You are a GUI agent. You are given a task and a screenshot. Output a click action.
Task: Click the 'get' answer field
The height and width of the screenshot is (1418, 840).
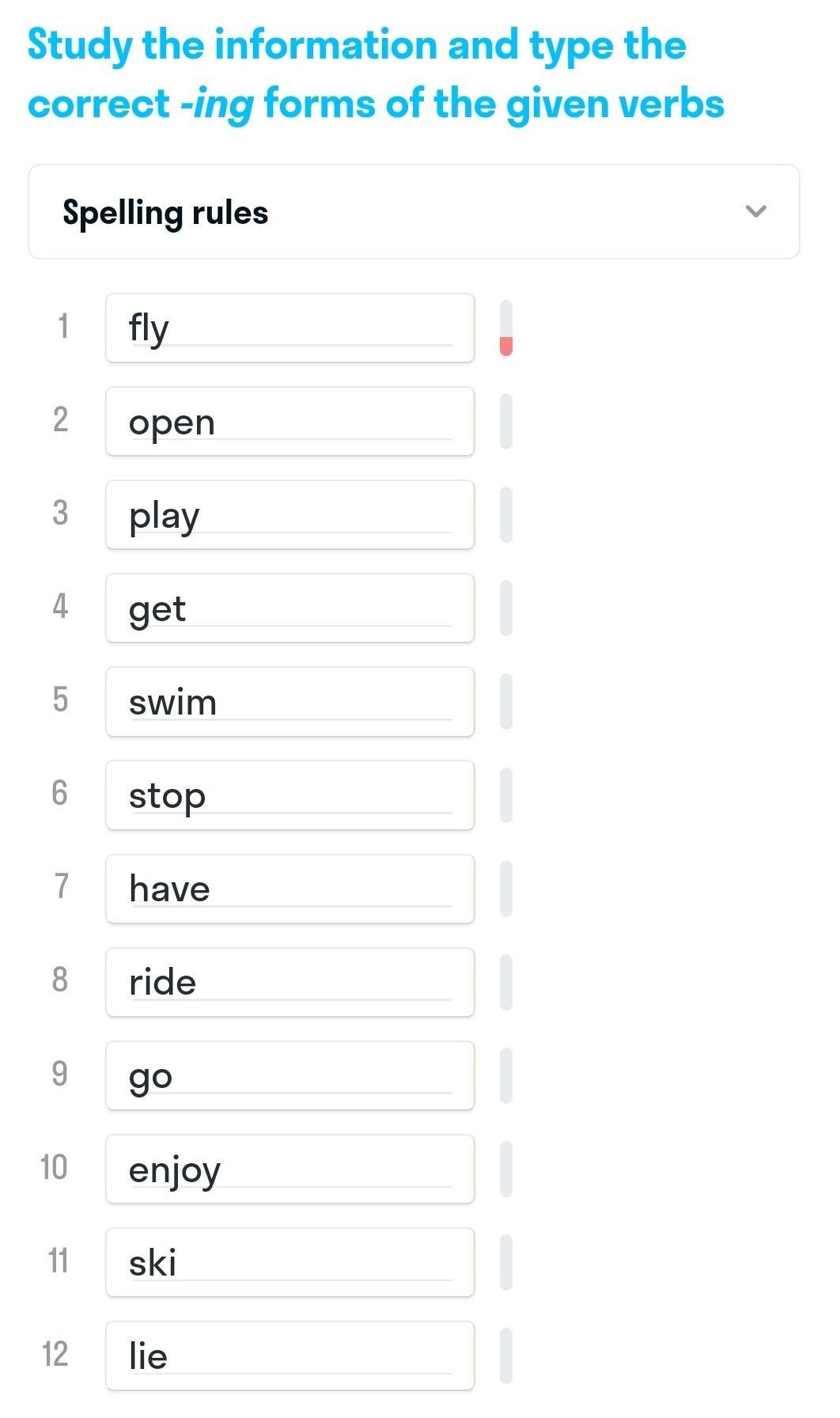[289, 609]
